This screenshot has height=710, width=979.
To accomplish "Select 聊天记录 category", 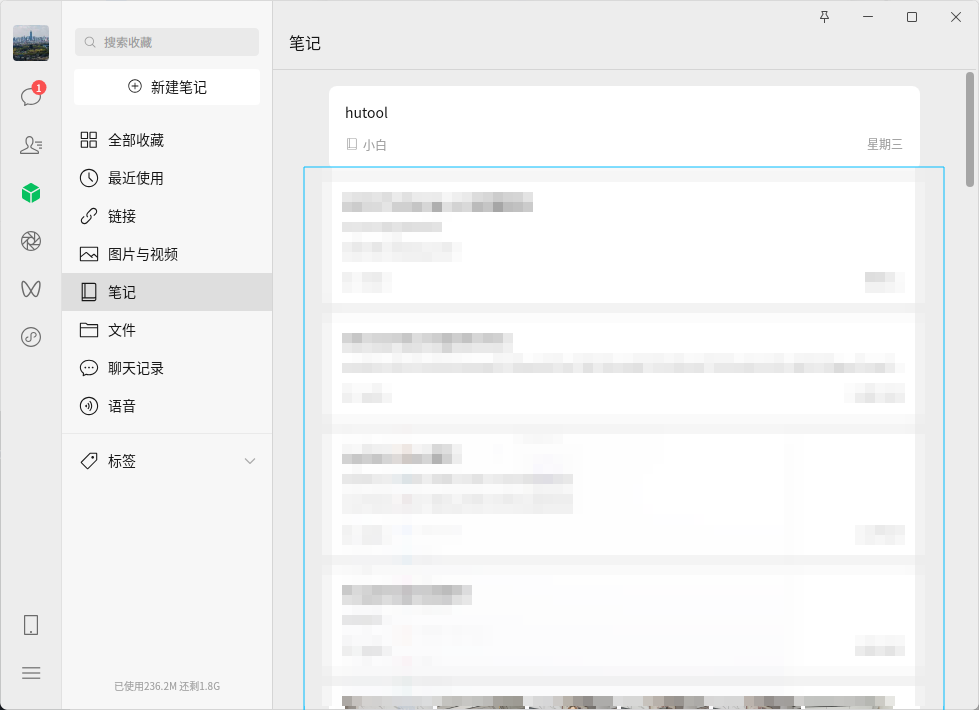I will point(167,368).
